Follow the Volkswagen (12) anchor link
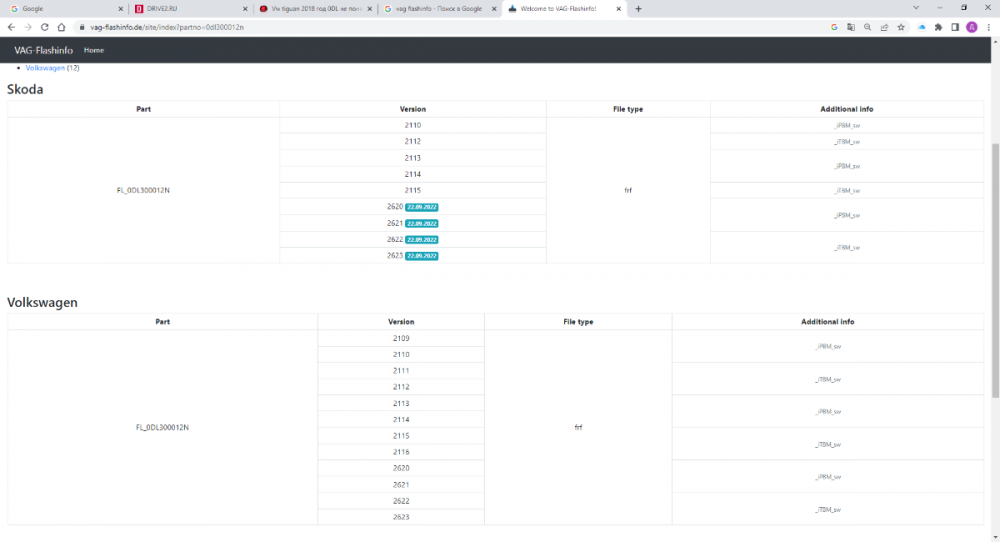The image size is (1000, 542). 45,68
